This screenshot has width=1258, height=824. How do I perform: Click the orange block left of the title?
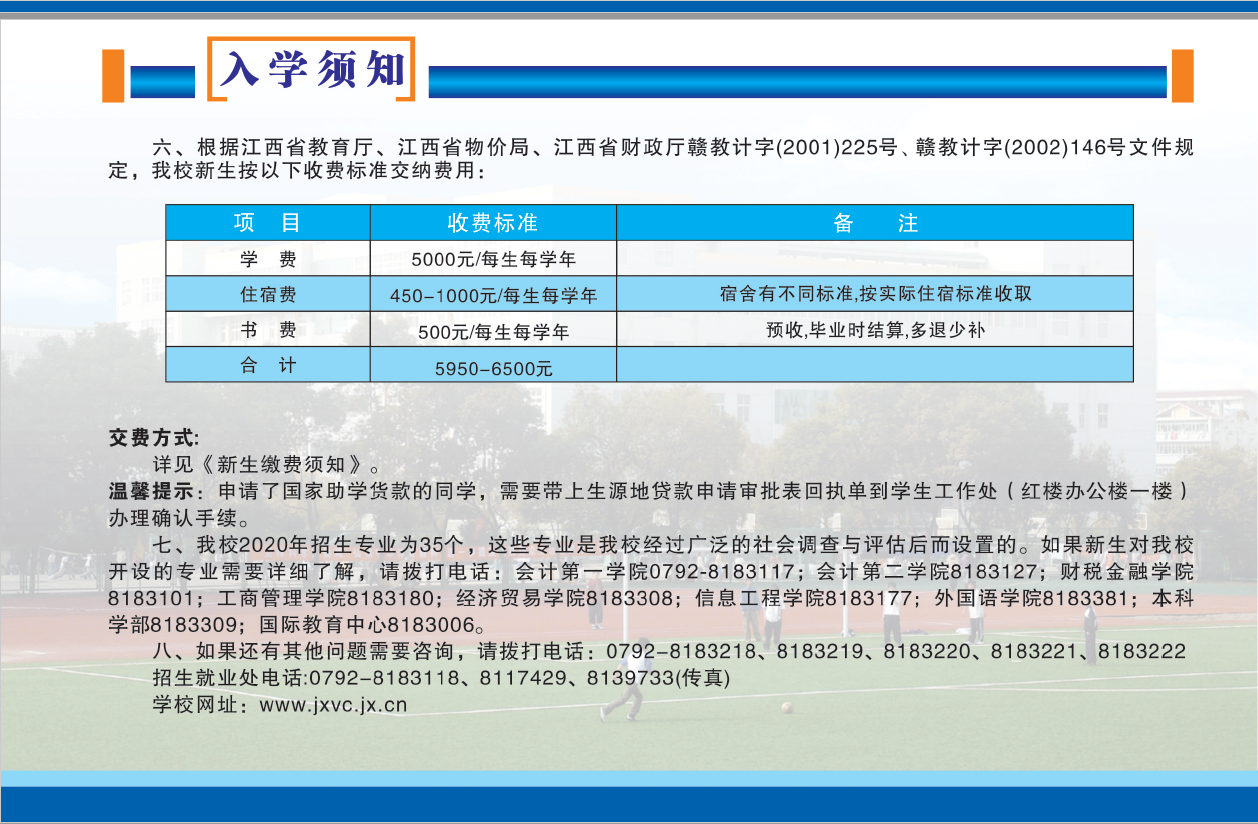point(113,76)
